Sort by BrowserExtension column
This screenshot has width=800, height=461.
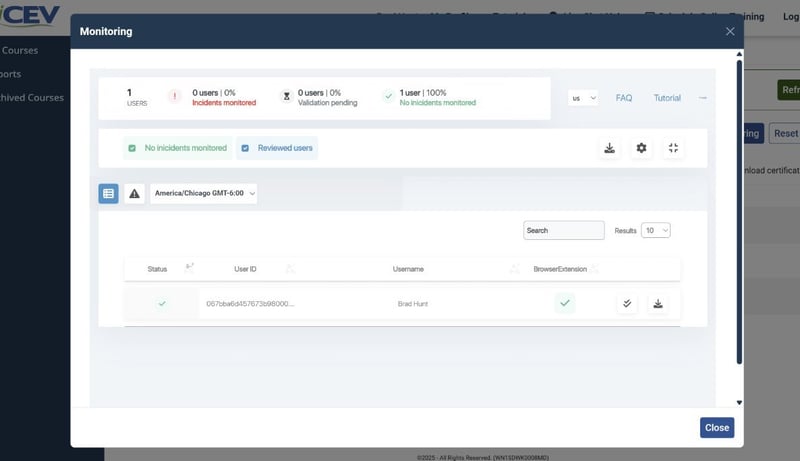560,269
